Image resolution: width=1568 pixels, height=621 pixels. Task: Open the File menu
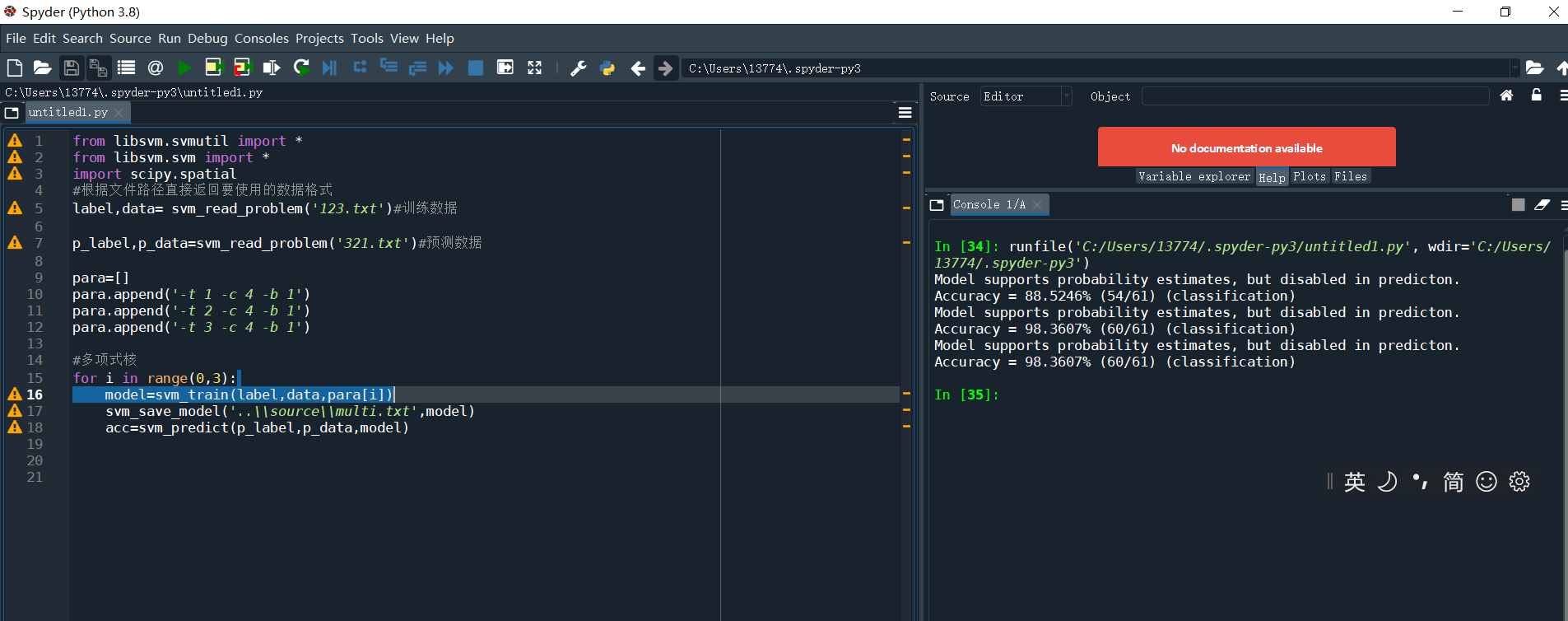[16, 38]
